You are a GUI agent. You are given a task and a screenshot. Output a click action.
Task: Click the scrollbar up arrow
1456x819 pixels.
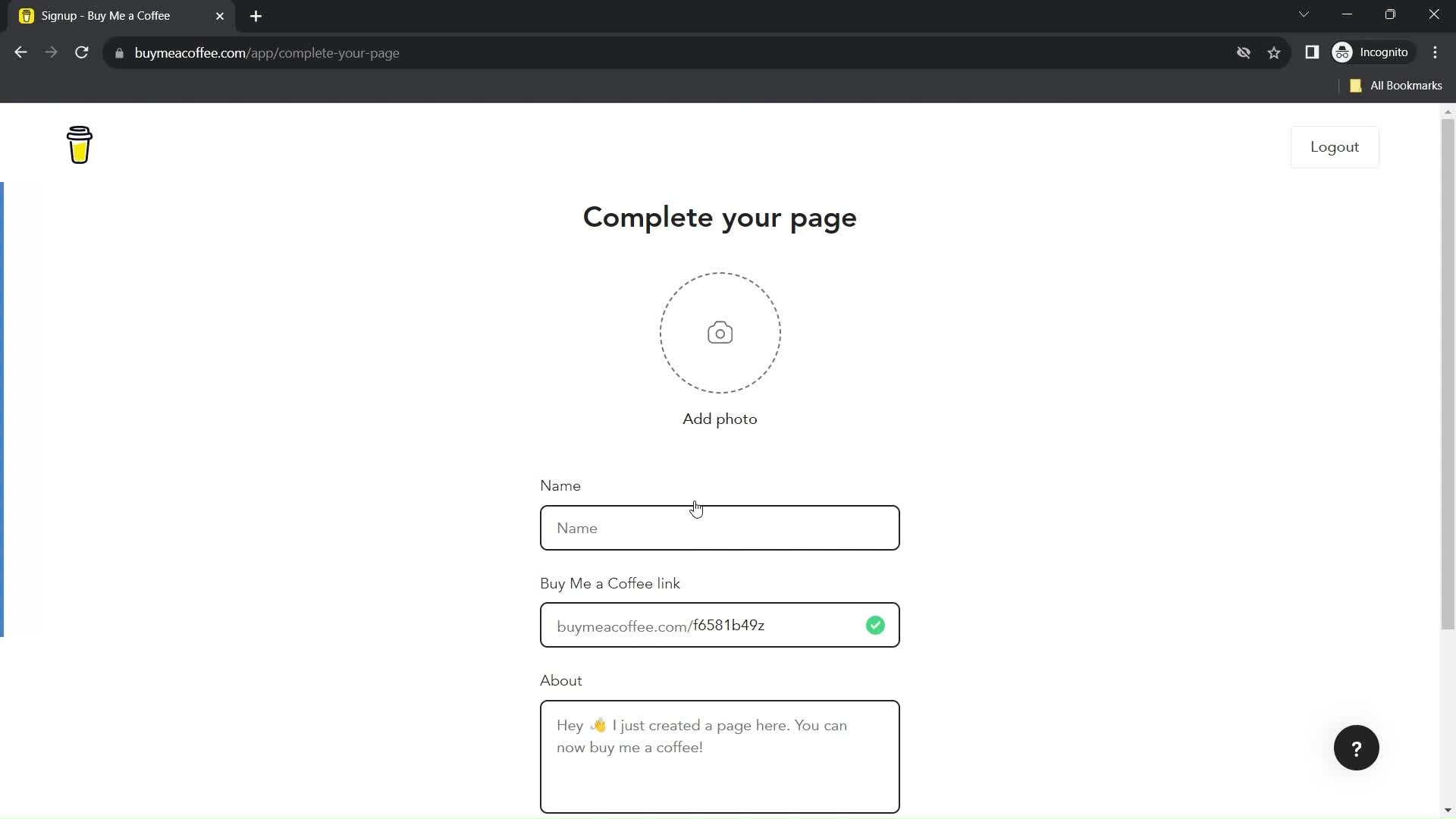1448,111
